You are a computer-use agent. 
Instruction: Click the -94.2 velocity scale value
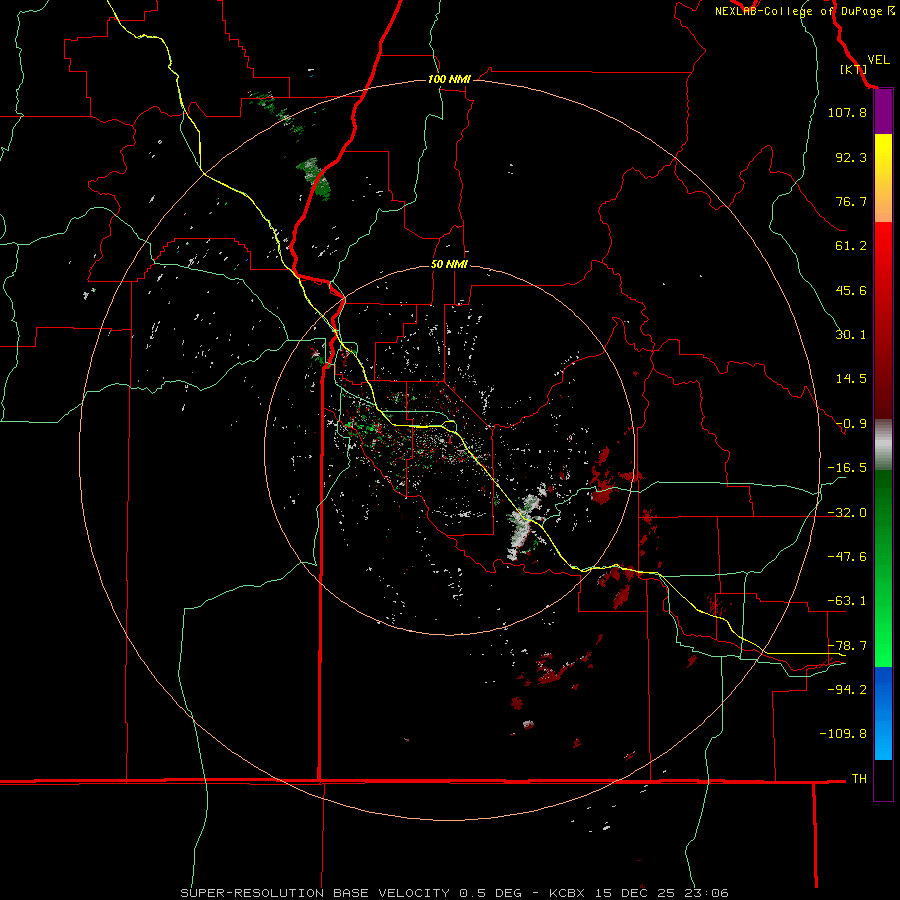[847, 689]
